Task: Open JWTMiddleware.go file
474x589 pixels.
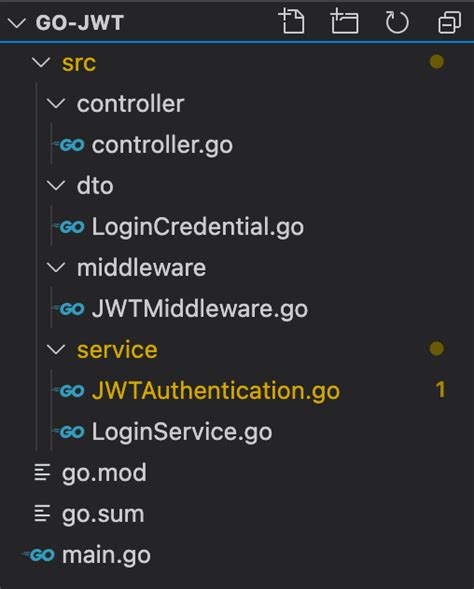Action: (x=199, y=309)
